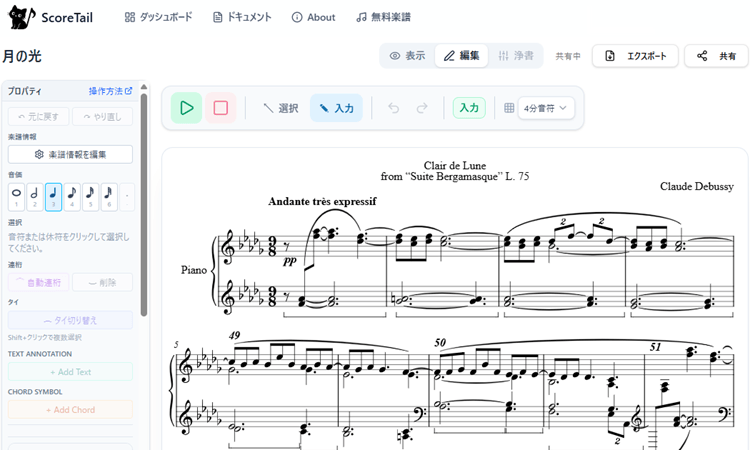
Task: Click the redo arrow in toolbar
Action: (x=422, y=108)
